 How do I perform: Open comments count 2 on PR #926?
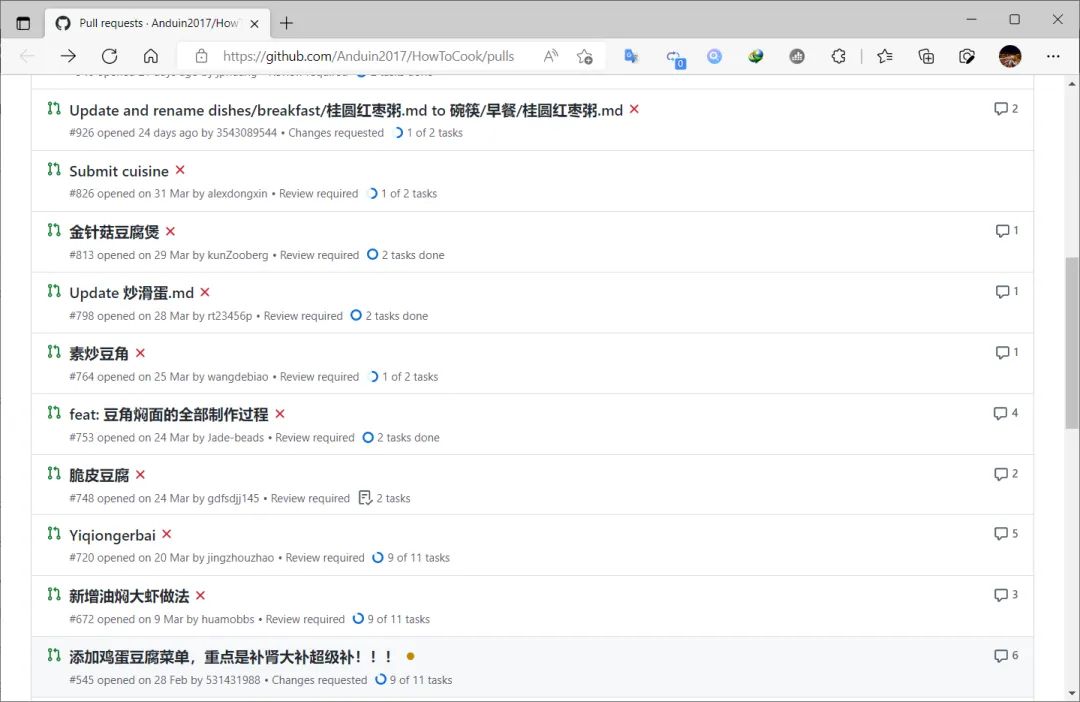pos(1006,109)
